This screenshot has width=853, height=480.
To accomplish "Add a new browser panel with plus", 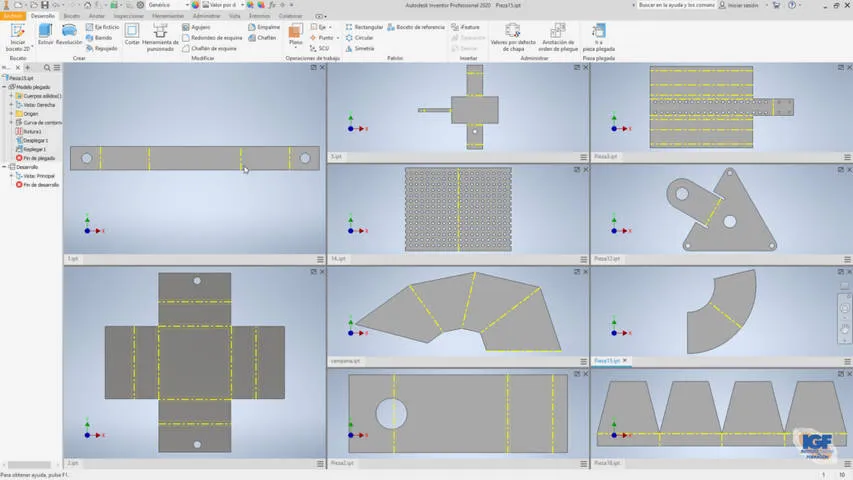I will 28,67.
